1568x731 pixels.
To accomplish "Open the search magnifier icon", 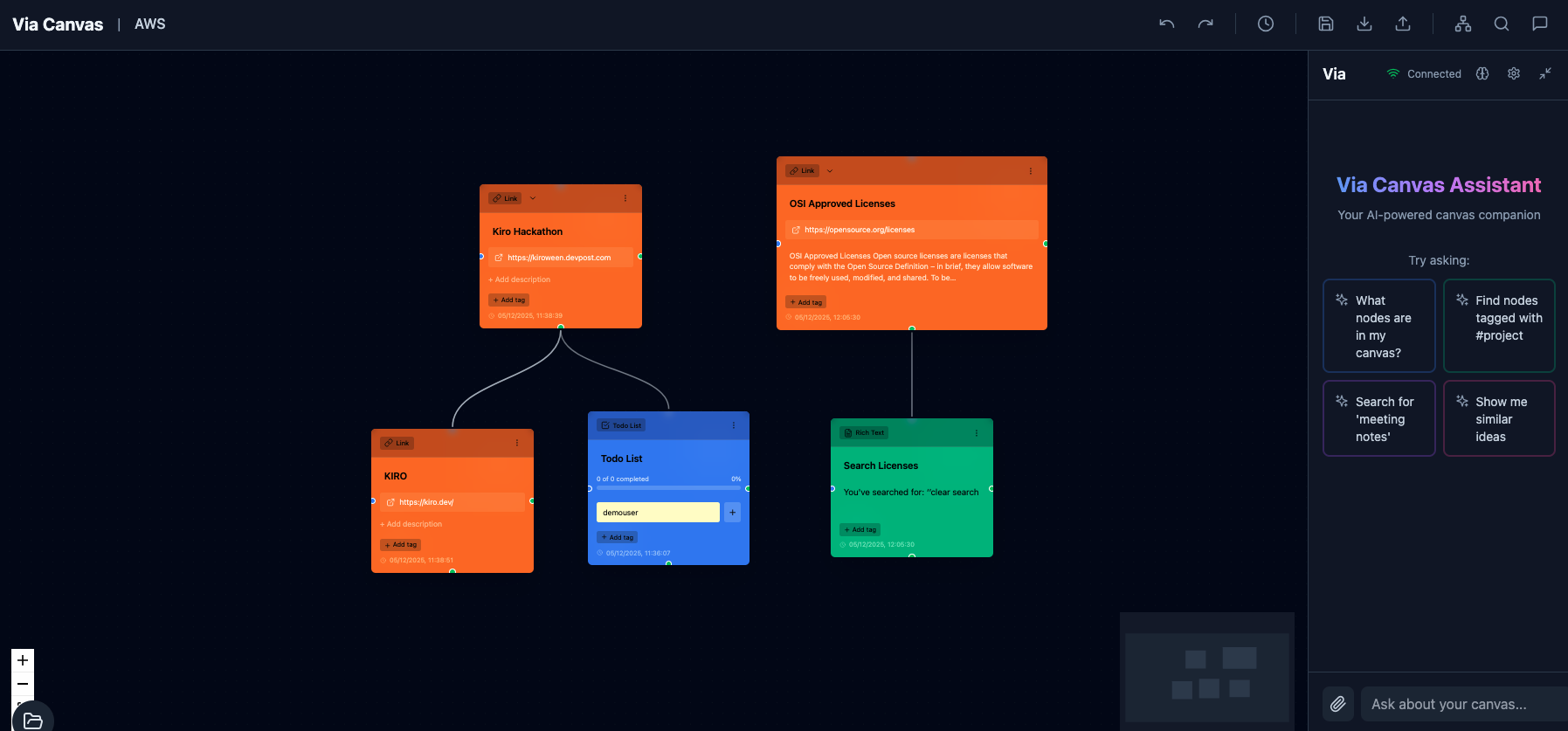I will (x=1501, y=24).
